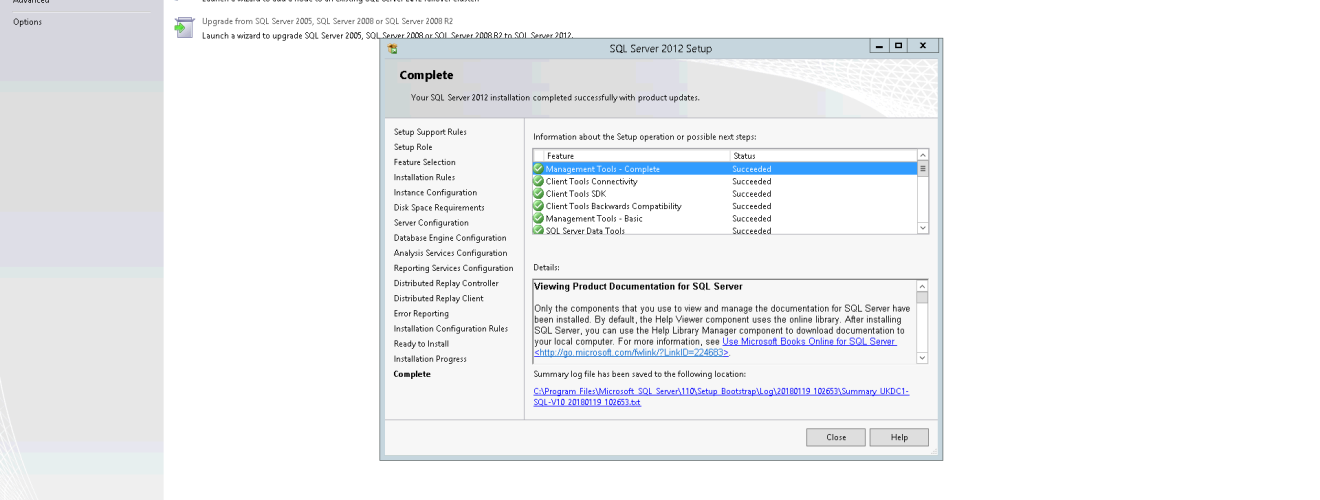This screenshot has width=1320, height=500.
Task: Select Client Tools Connectivity row
Action: (725, 181)
